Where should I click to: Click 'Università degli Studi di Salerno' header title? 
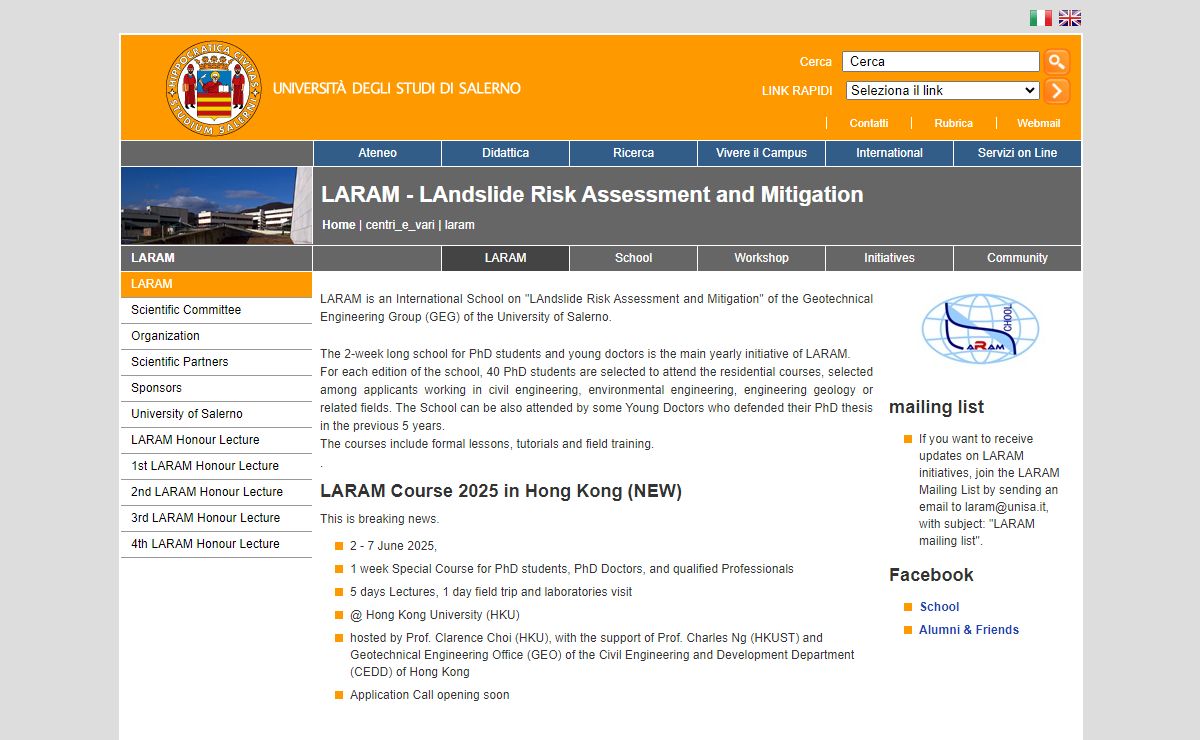tap(397, 88)
